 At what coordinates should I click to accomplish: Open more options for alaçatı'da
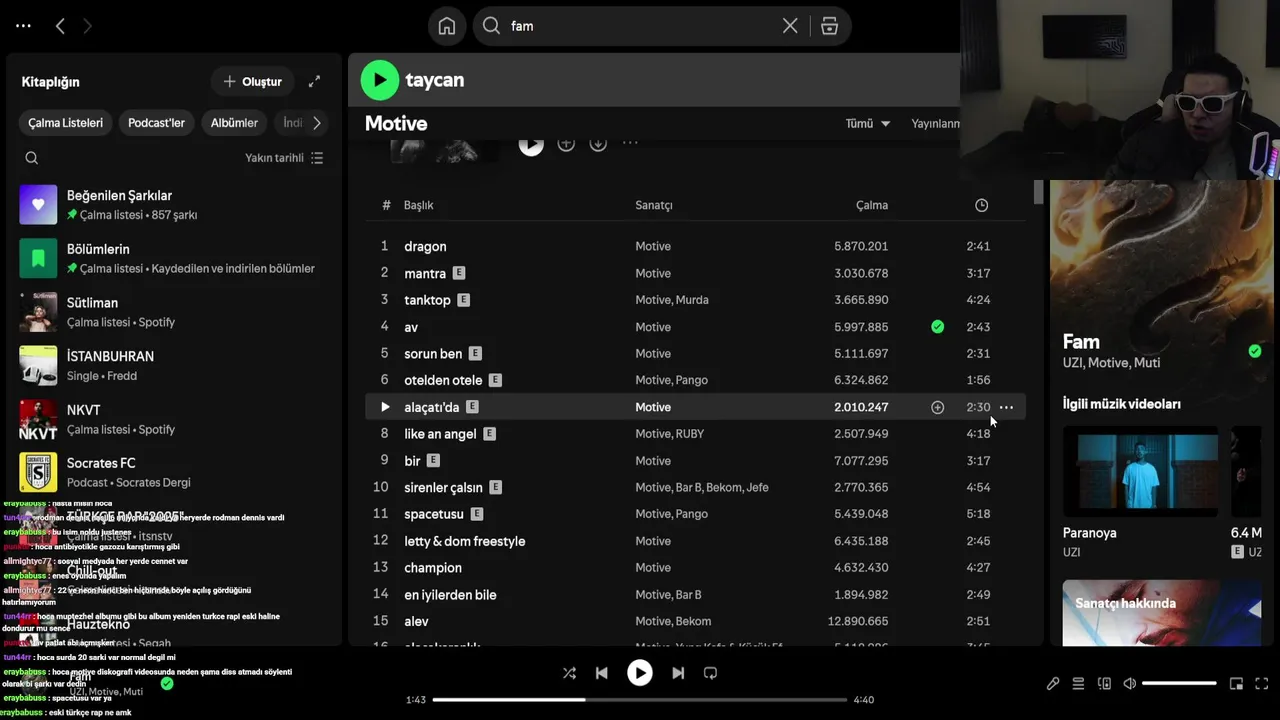click(1006, 407)
